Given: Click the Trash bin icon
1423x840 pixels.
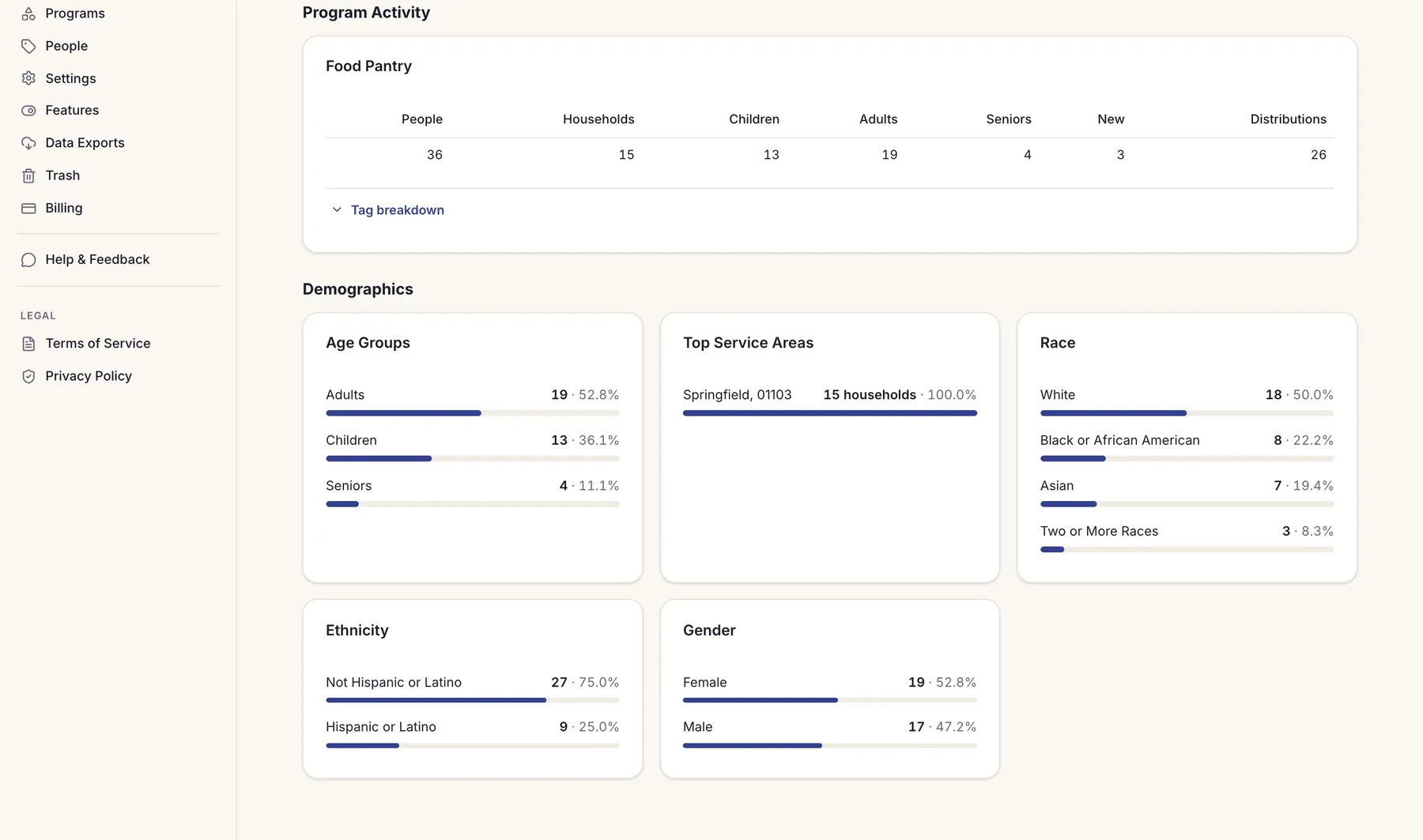Looking at the screenshot, I should coord(28,175).
